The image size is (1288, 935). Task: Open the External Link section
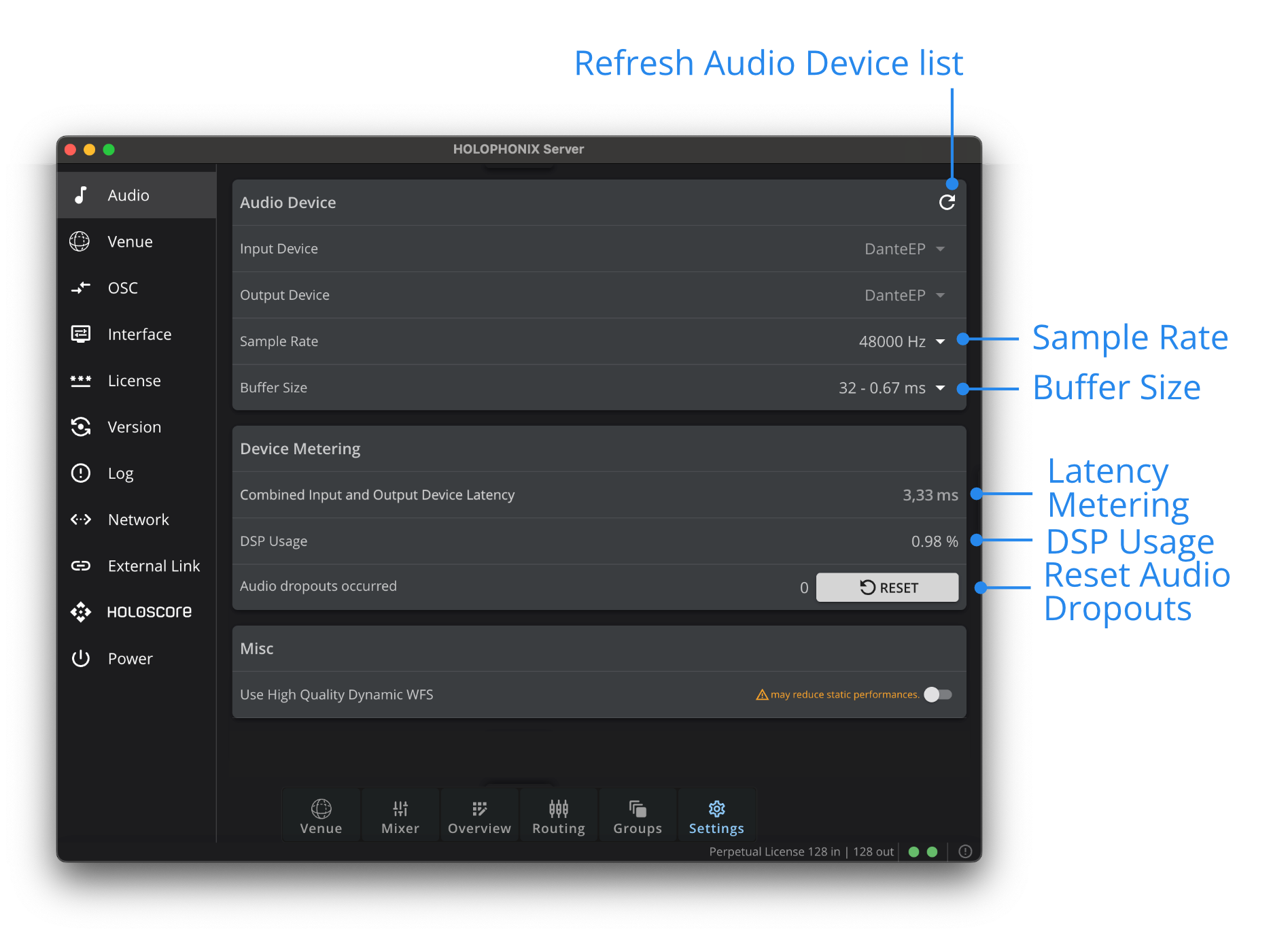[153, 566]
